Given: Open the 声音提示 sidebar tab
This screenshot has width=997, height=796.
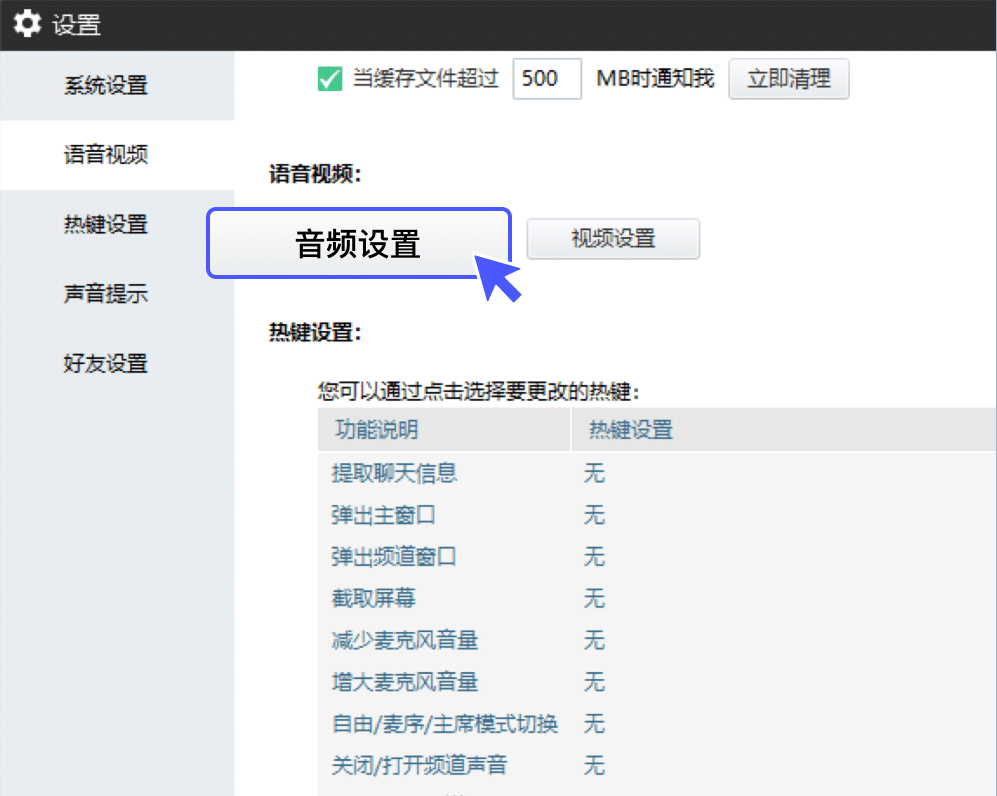Looking at the screenshot, I should click(106, 294).
